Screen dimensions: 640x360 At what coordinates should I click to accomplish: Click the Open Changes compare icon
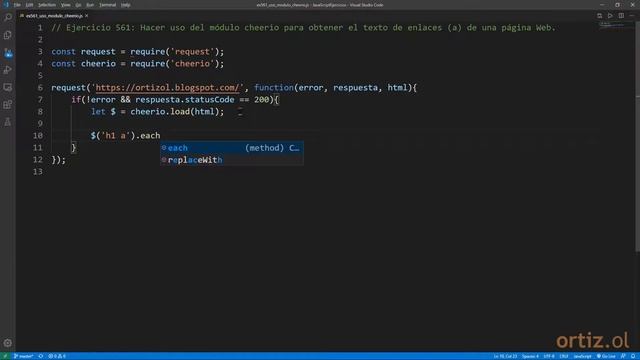coord(600,16)
